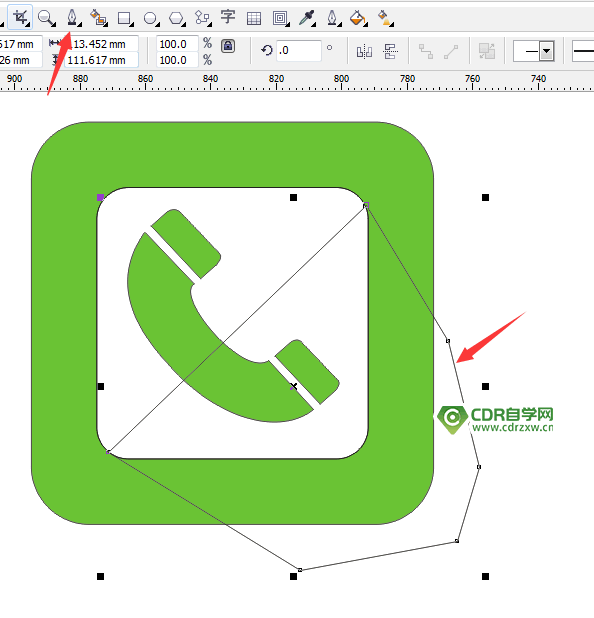Open the Zoom tool flyout arrow
This screenshot has width=594, height=618.
pos(53,25)
